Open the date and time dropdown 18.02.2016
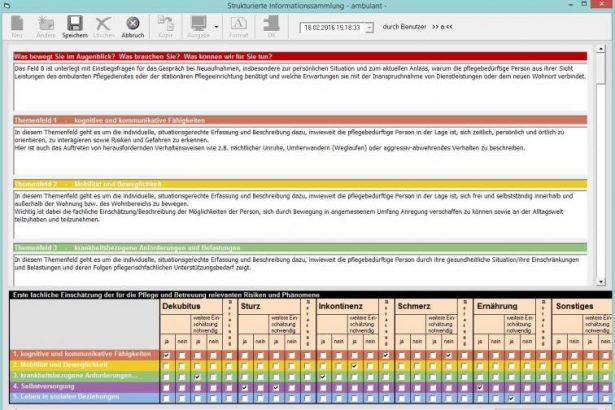 [x=369, y=27]
